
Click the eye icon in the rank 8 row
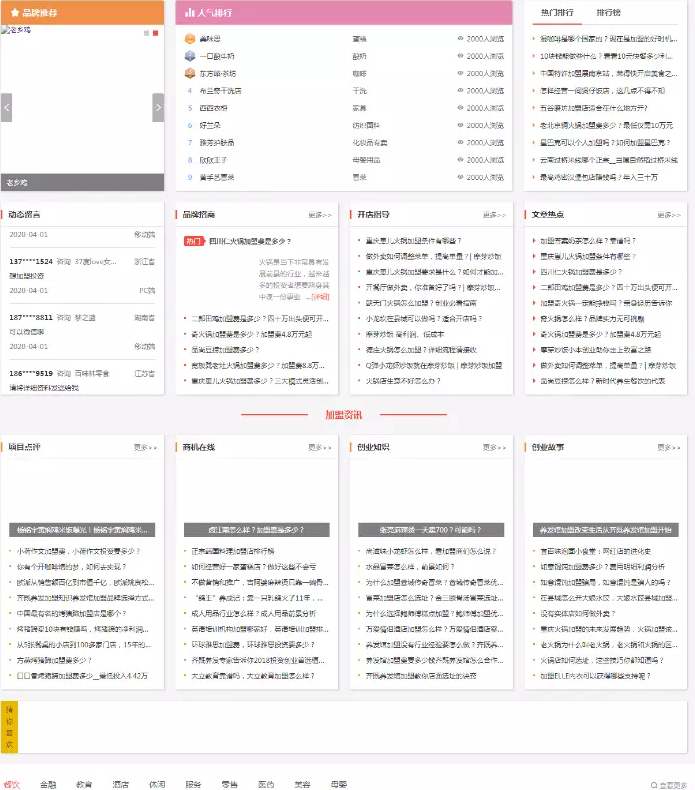(460, 160)
